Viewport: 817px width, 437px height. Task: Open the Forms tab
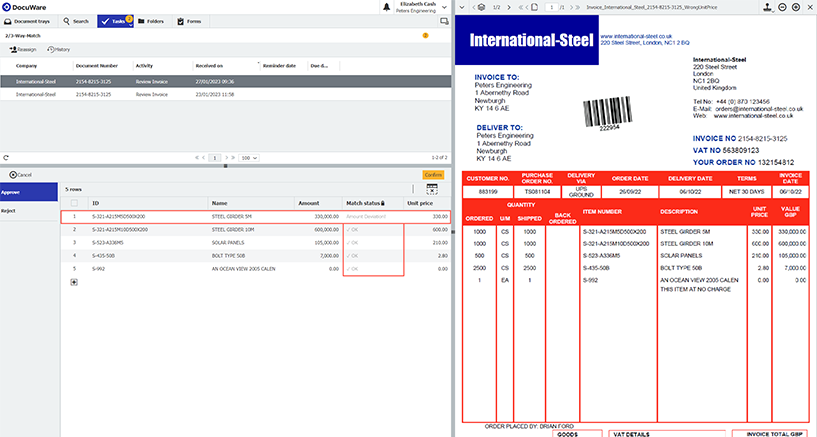click(x=189, y=21)
